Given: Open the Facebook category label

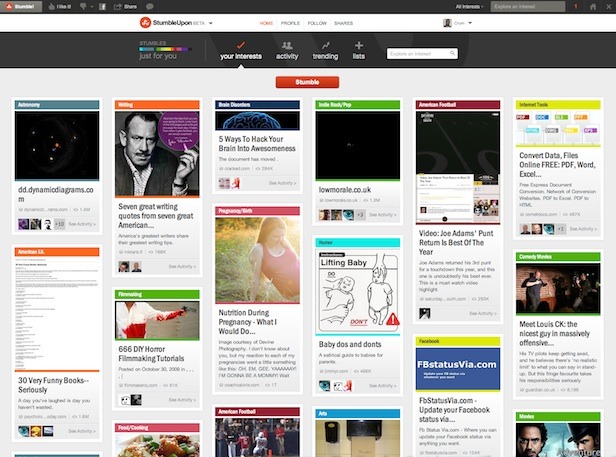Looking at the screenshot, I should tap(458, 341).
